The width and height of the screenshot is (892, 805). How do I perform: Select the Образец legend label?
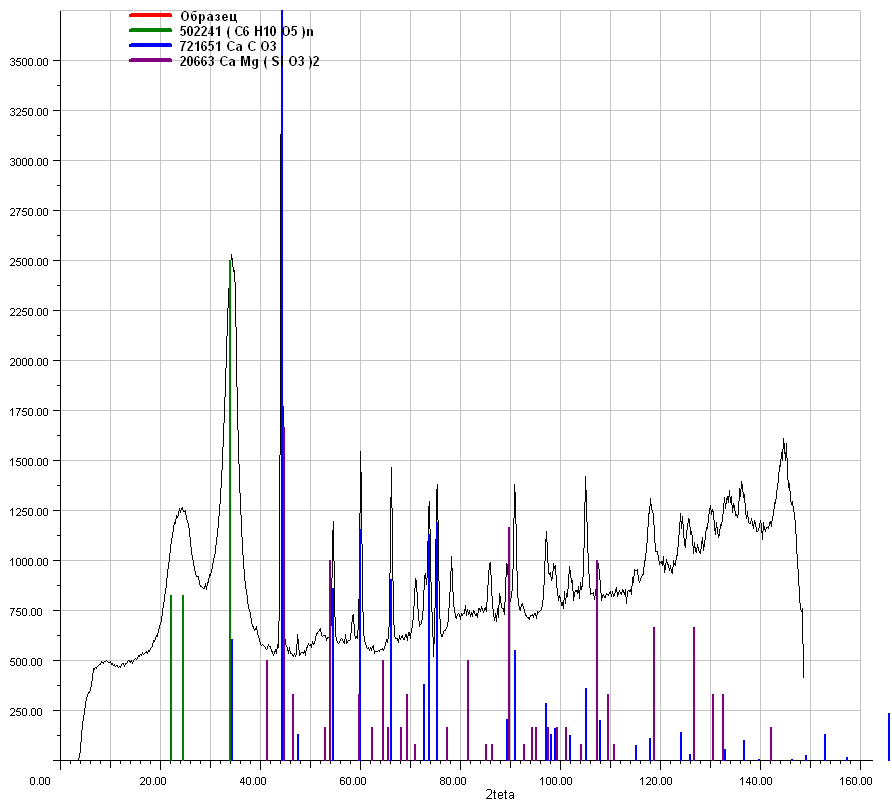pos(208,16)
